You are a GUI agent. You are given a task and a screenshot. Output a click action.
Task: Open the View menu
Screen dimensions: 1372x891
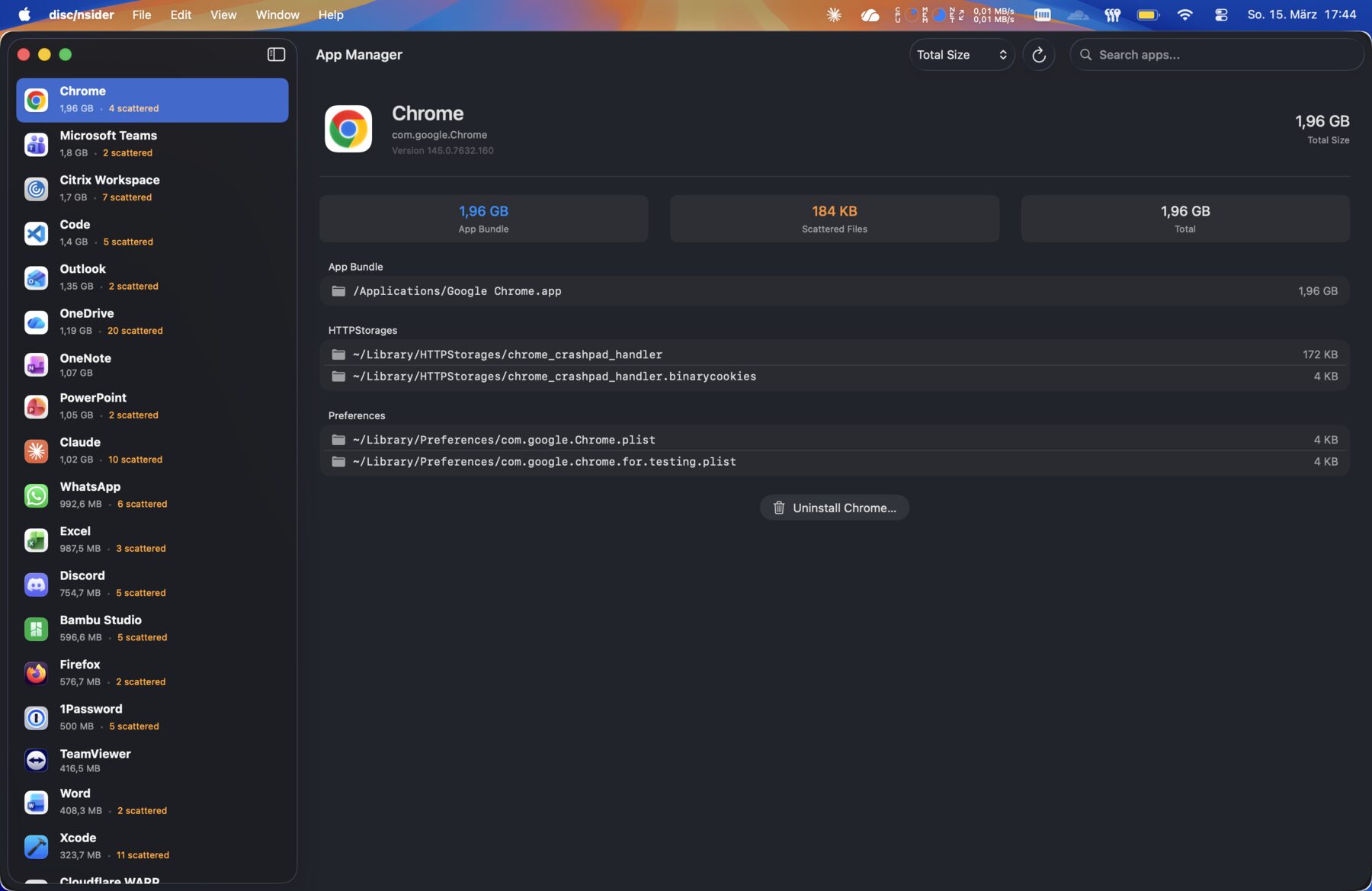[x=223, y=14]
